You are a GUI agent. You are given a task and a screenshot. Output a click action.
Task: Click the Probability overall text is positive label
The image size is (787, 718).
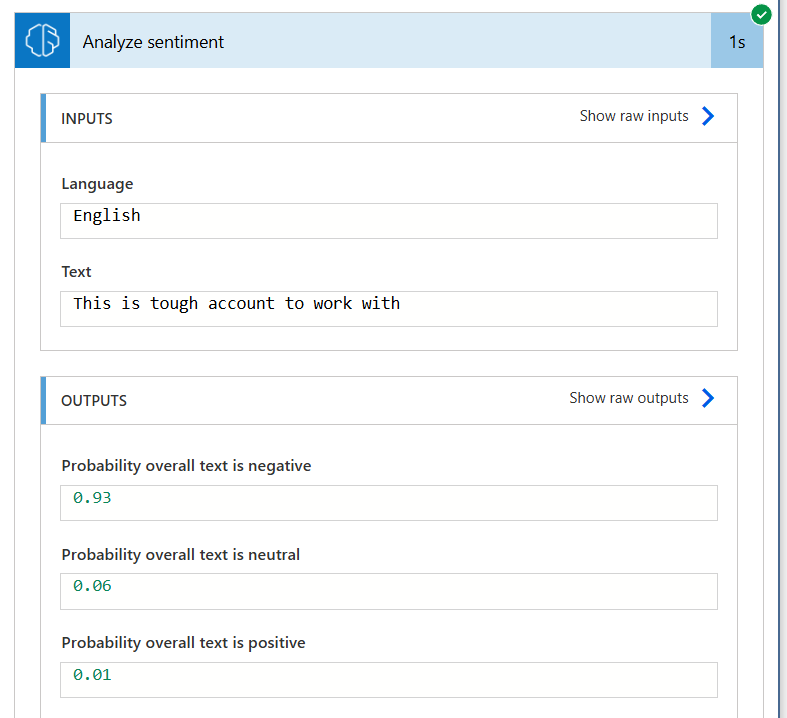click(x=183, y=643)
